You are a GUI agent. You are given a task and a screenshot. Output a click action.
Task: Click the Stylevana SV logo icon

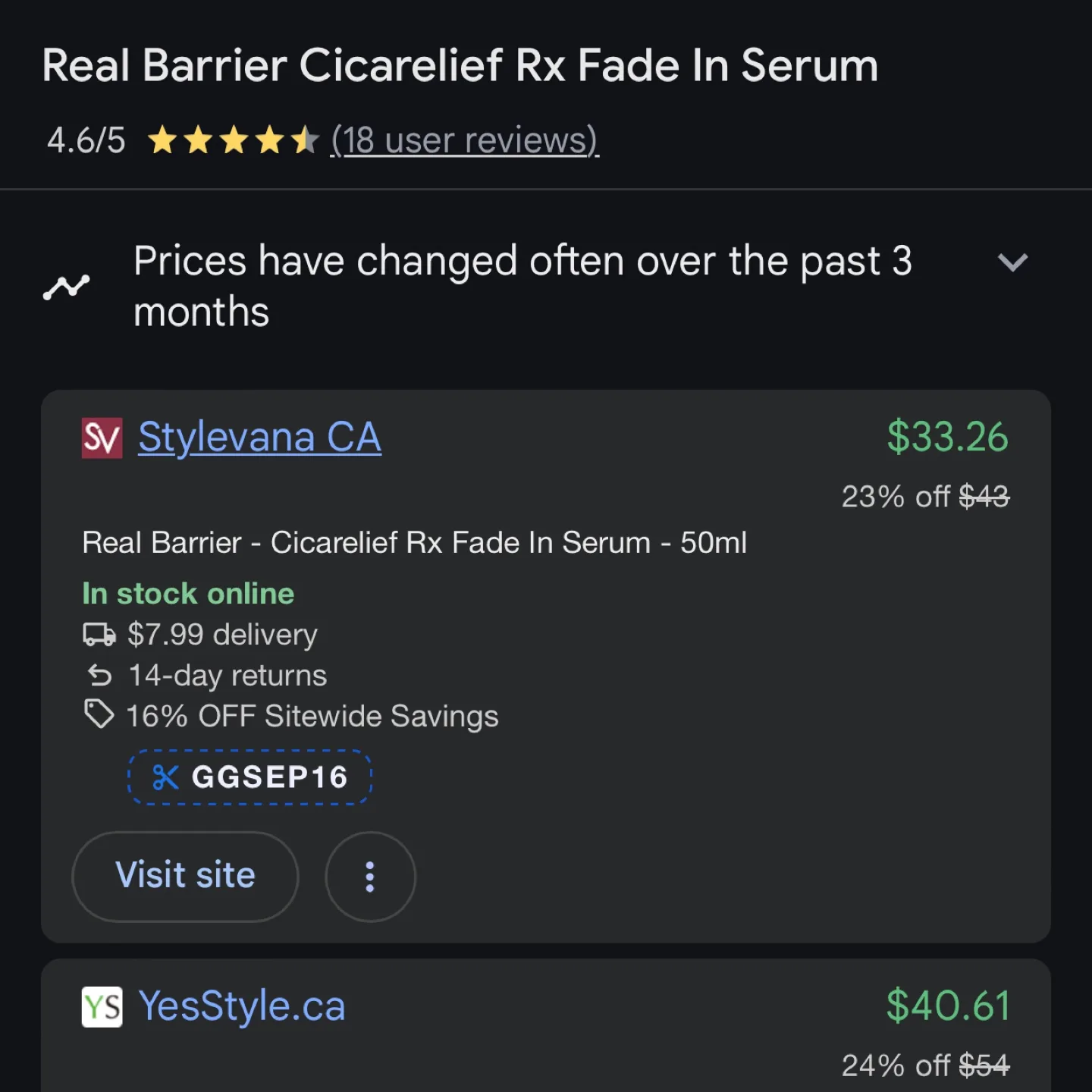[101, 438]
